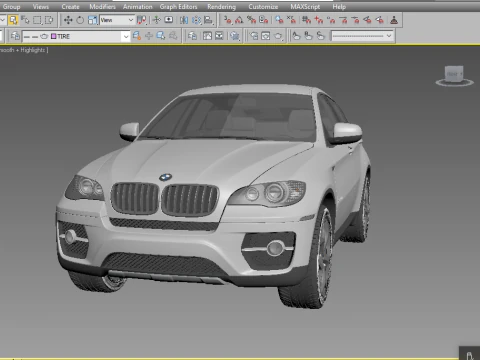The image size is (480, 360).
Task: Toggle Angle Snap
Action: pos(239,20)
